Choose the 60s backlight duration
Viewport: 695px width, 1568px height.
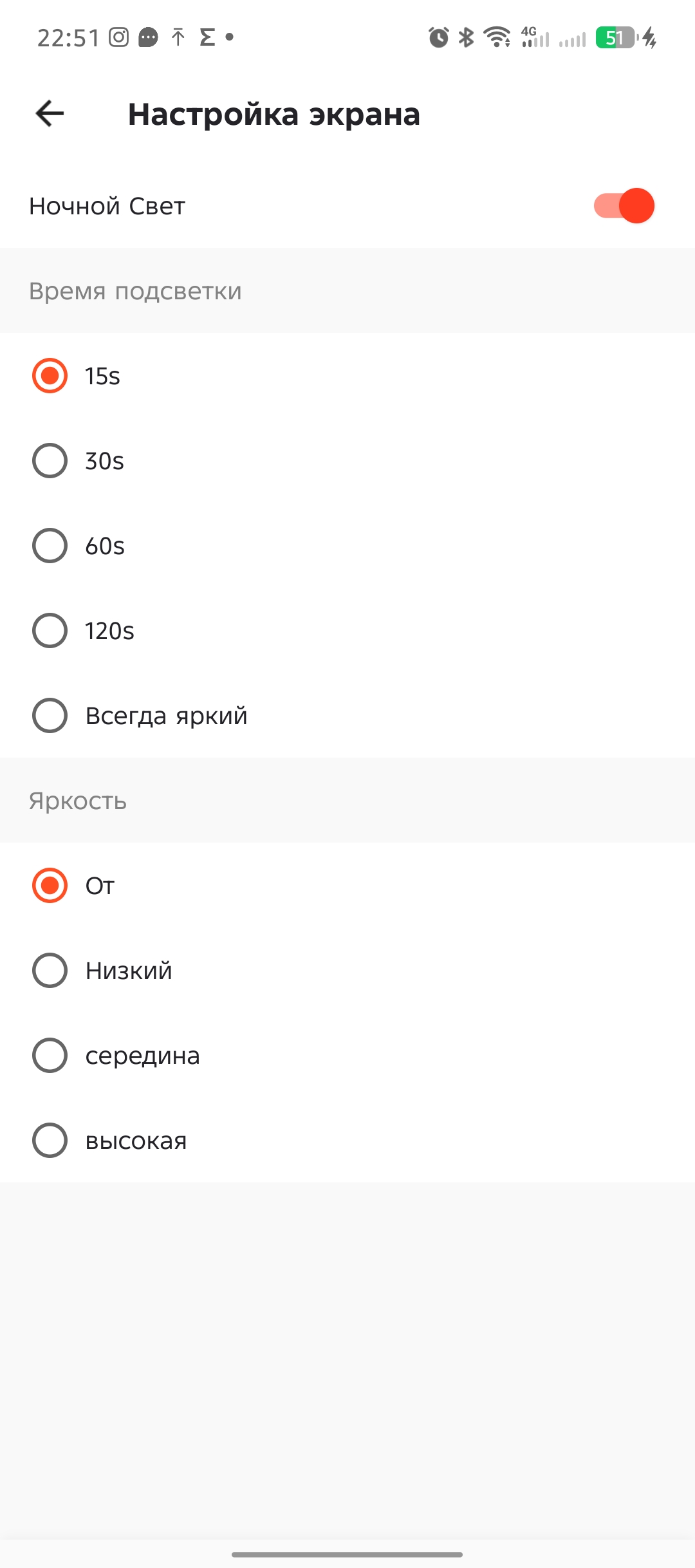click(x=50, y=546)
